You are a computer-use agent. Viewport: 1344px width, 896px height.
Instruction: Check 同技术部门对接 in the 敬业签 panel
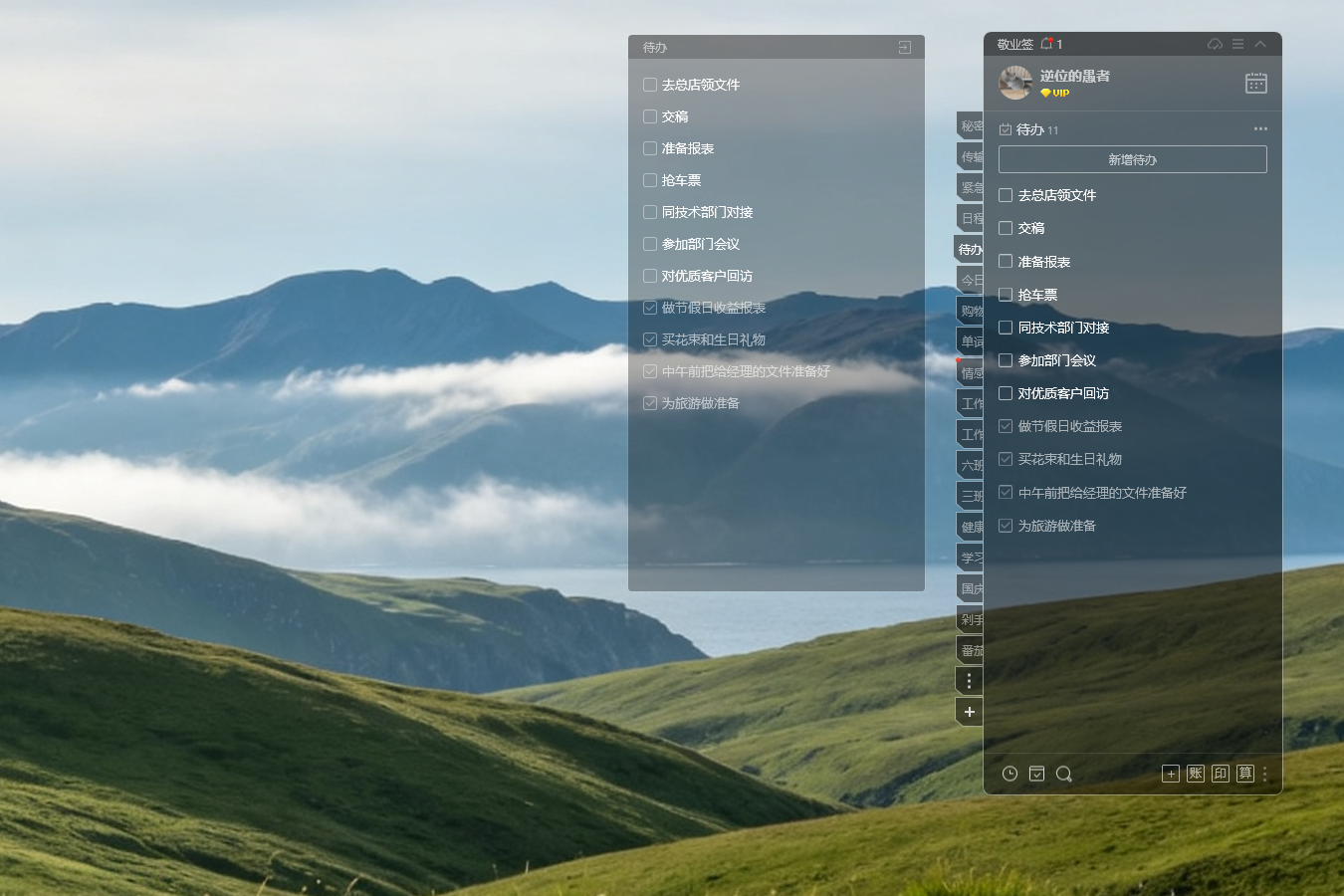click(x=1006, y=328)
